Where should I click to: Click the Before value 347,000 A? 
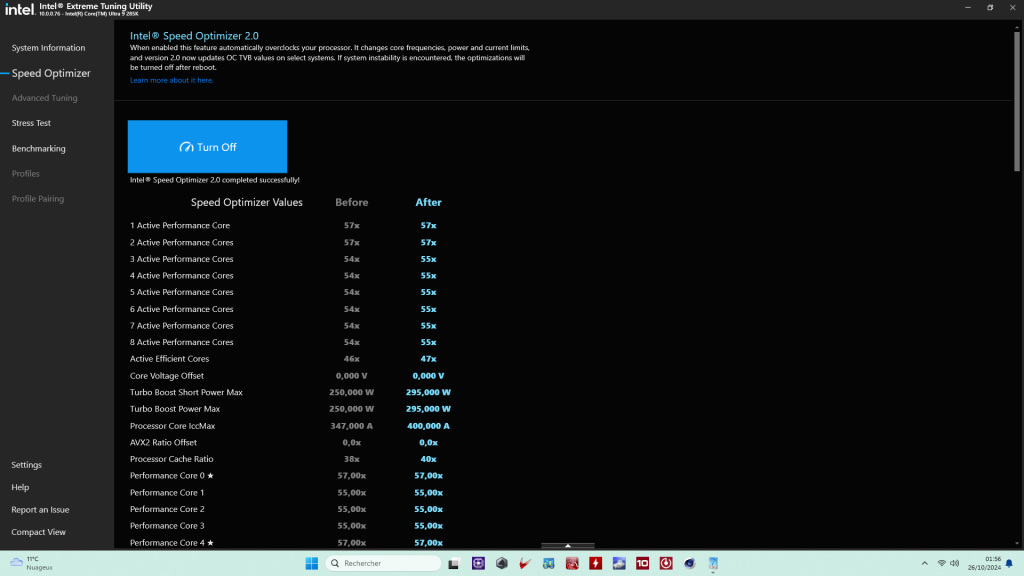tap(351, 426)
